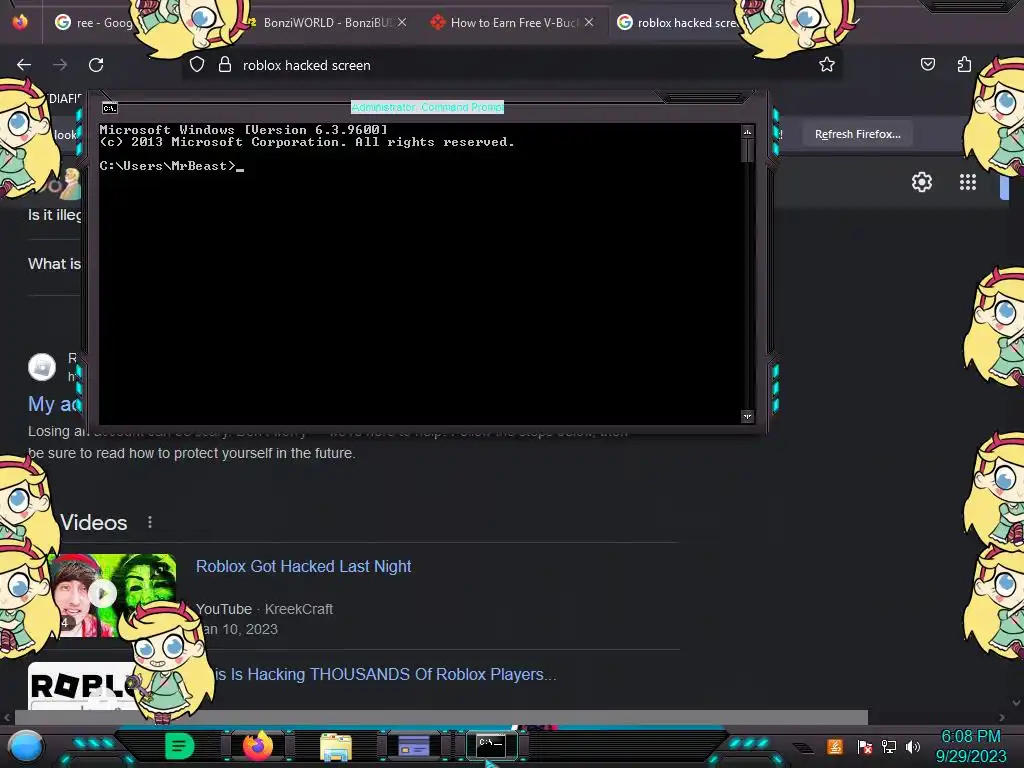Show hidden tray icons
Screen dimensions: 1024x768
[x=803, y=748]
